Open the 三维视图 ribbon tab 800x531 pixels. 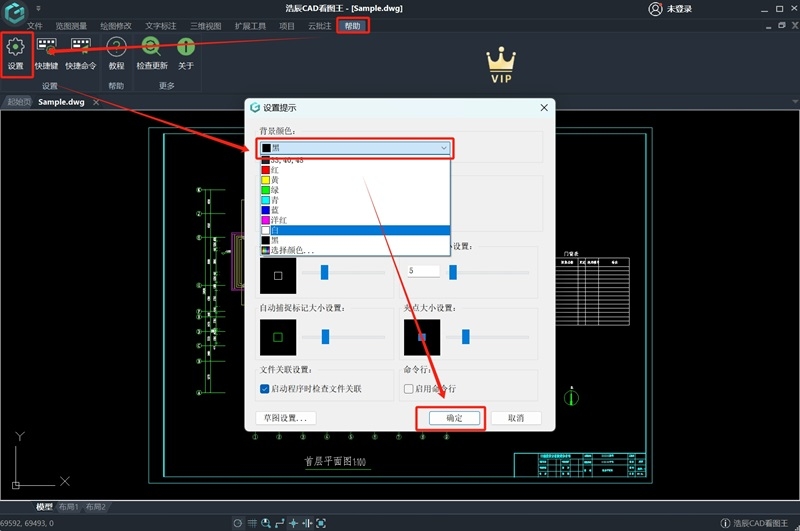point(206,26)
